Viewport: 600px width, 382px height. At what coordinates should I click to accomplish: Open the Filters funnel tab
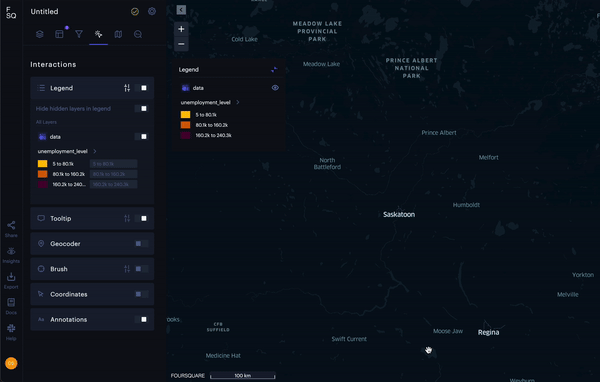79,34
